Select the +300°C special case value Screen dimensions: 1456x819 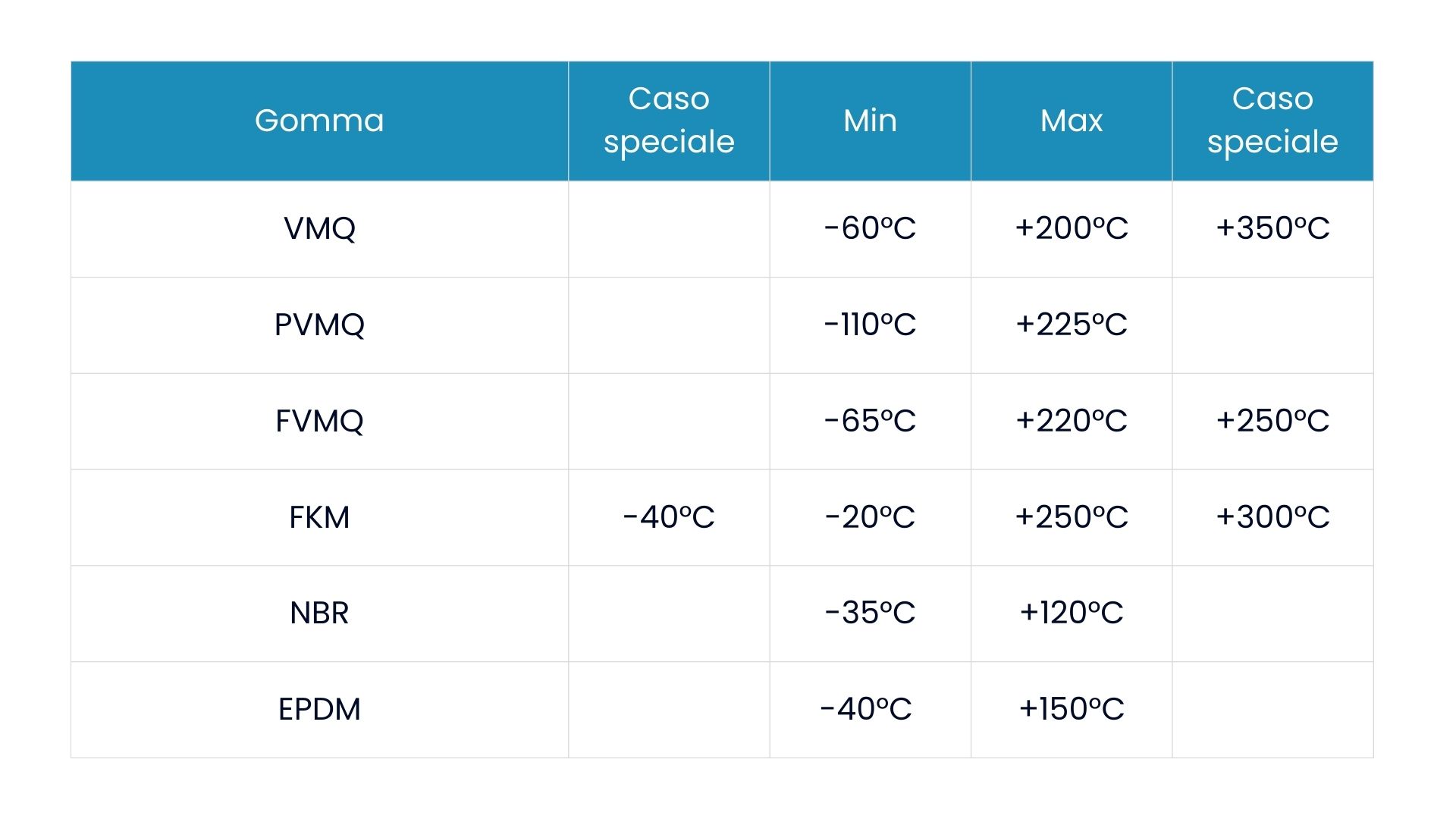pyautogui.click(x=1272, y=517)
